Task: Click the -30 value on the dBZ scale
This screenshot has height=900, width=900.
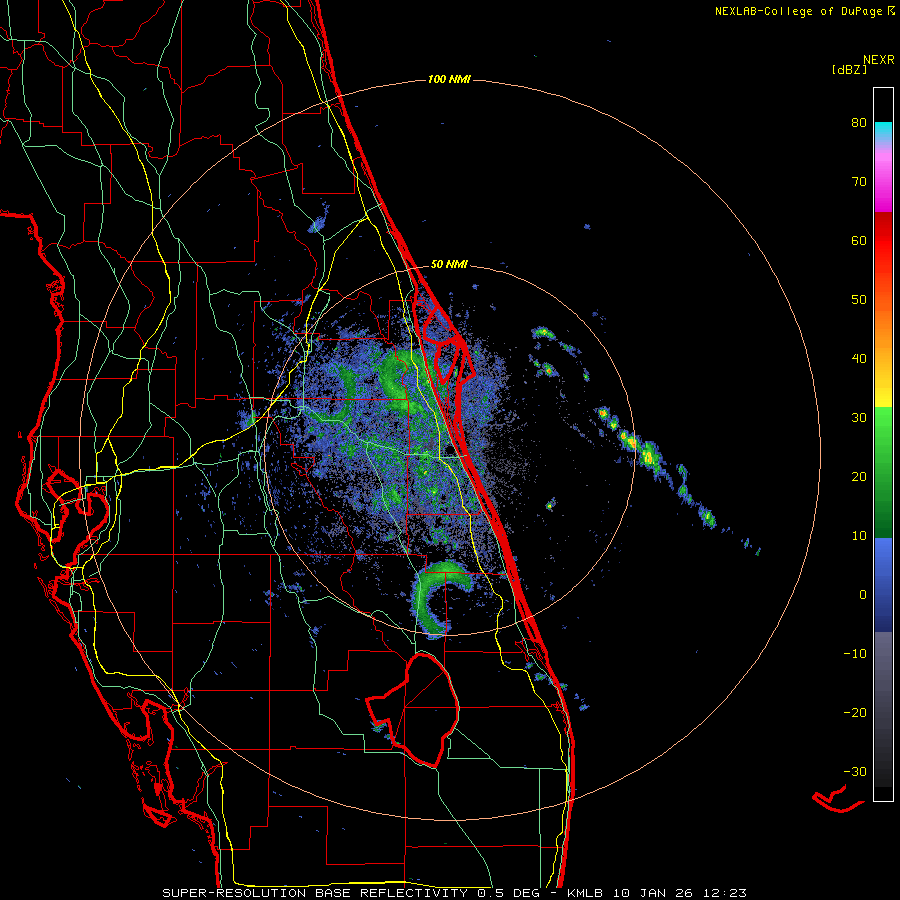Action: 855,772
